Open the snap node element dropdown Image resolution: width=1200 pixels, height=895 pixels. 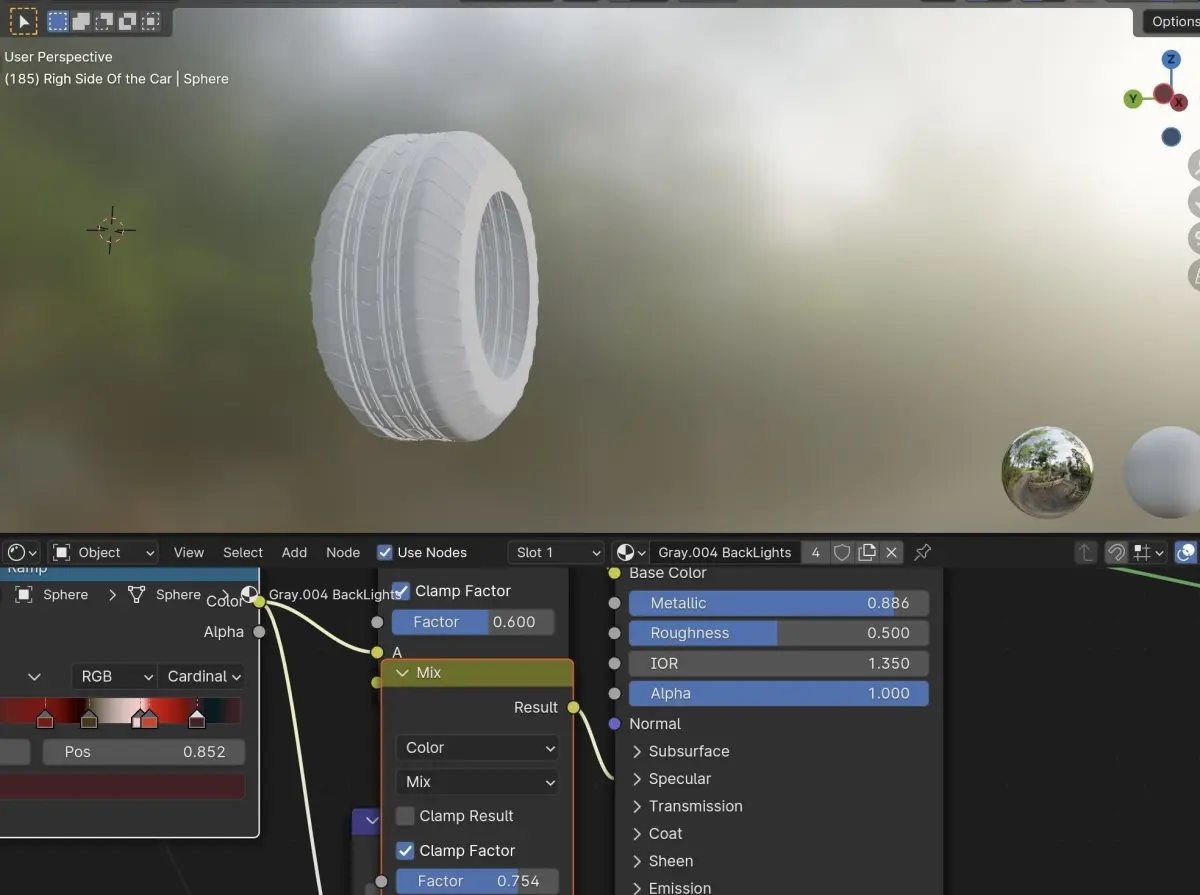(x=1148, y=552)
